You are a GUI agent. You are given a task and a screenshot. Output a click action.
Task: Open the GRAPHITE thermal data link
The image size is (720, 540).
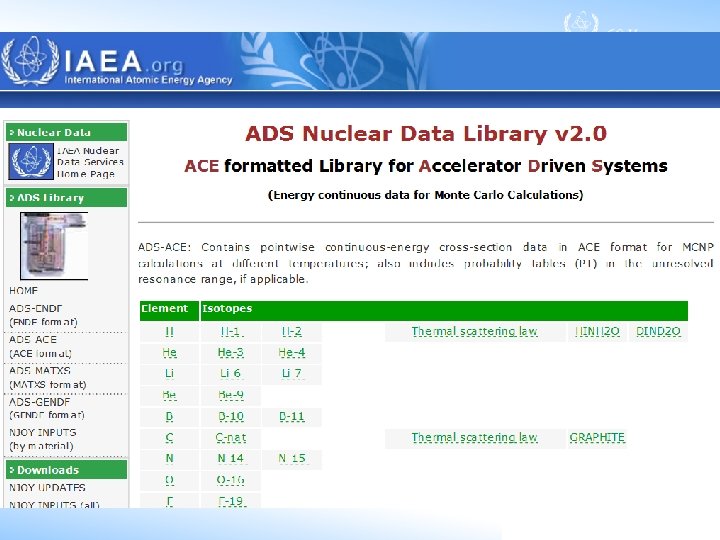(x=597, y=437)
